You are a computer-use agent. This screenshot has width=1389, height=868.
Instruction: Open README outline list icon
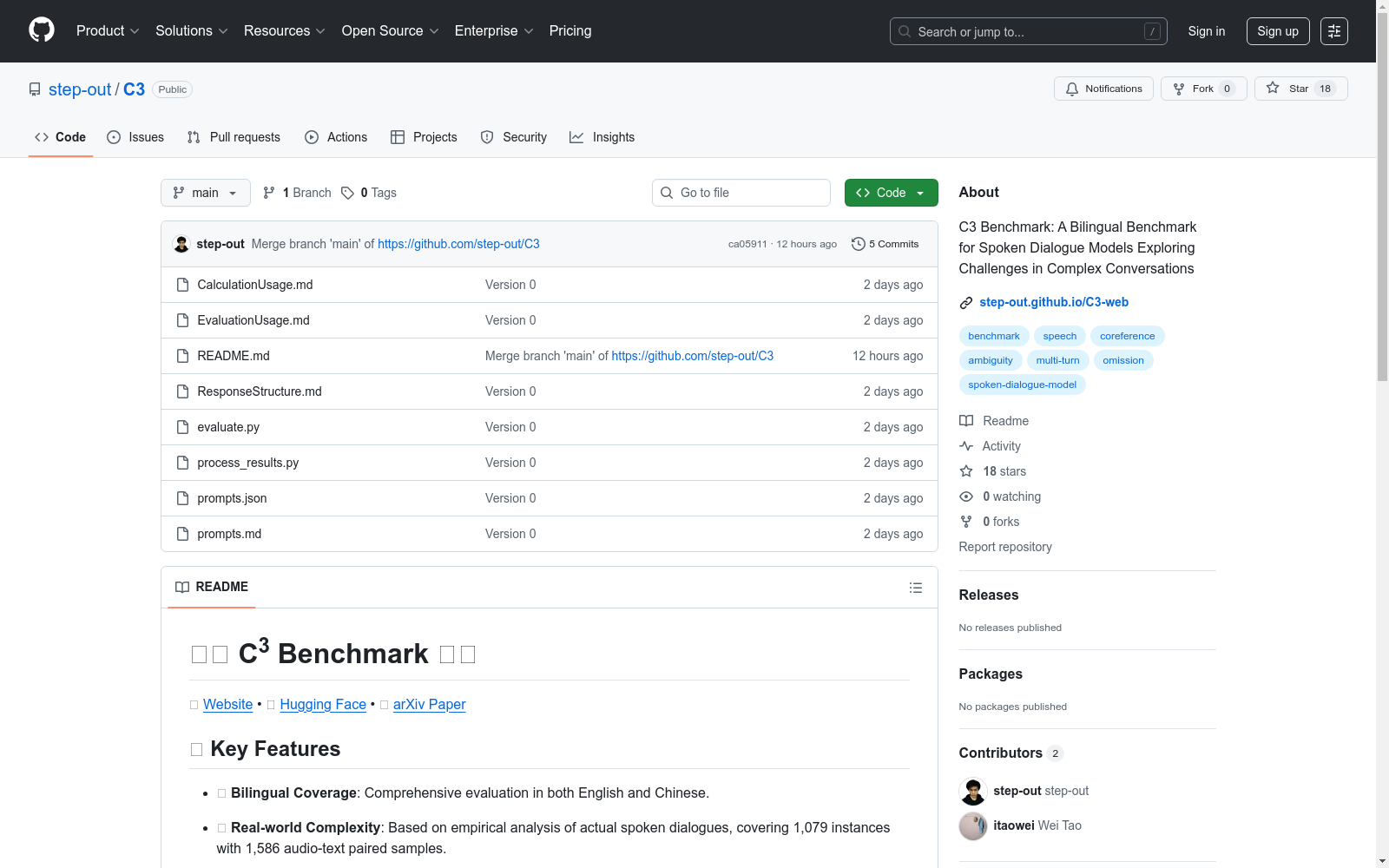tap(915, 588)
